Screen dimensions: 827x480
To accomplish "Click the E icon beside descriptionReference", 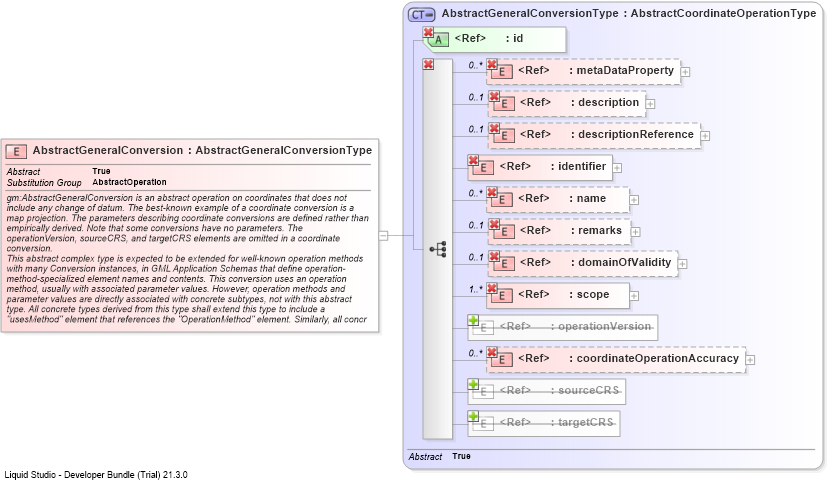I will (504, 136).
